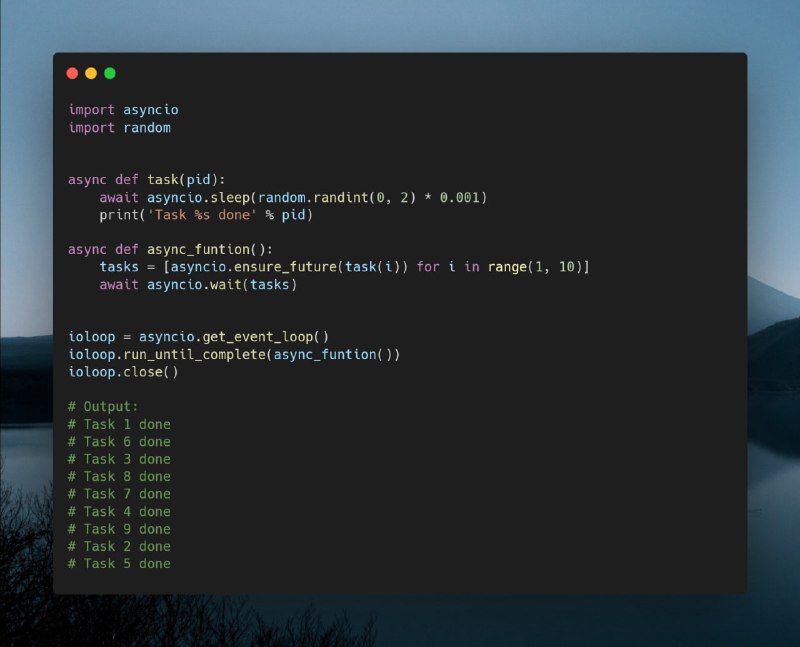Click the '# Task 9 done' comment
Image resolution: width=800 pixels, height=647 pixels.
[119, 529]
